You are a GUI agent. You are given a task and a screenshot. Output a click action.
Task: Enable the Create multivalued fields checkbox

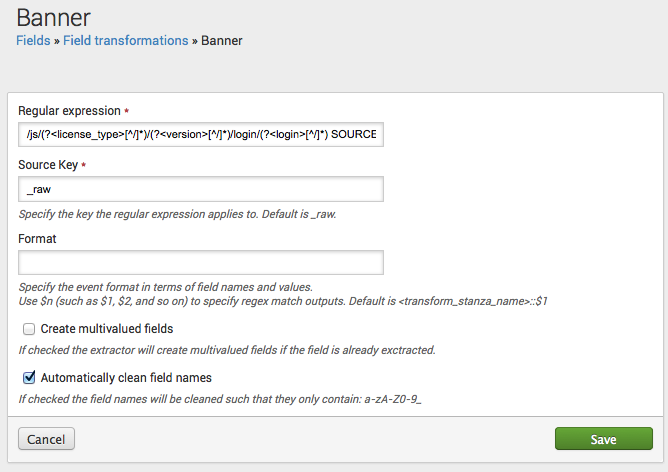pyautogui.click(x=29, y=329)
